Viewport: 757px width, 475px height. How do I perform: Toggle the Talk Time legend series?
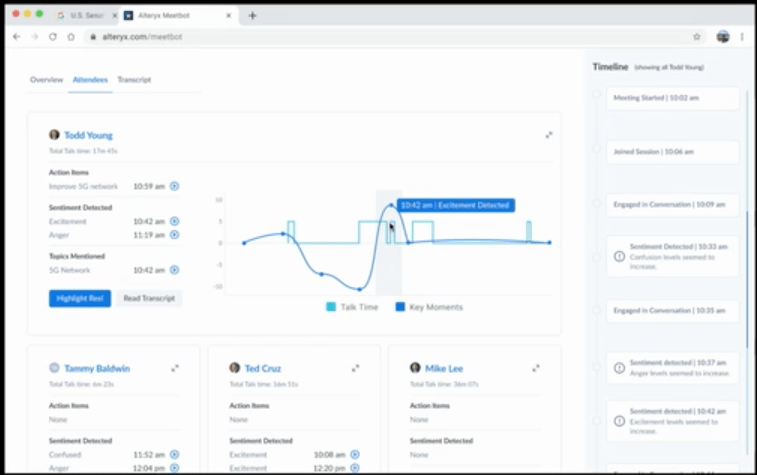[352, 307]
